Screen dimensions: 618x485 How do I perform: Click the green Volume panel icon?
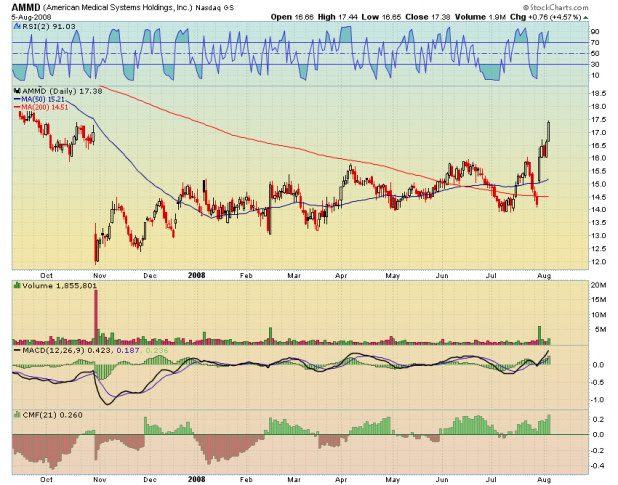click(x=17, y=285)
